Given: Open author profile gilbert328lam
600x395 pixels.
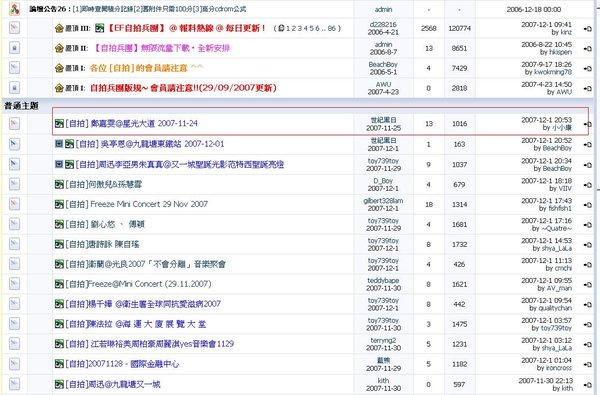Looking at the screenshot, I should pyautogui.click(x=383, y=201).
